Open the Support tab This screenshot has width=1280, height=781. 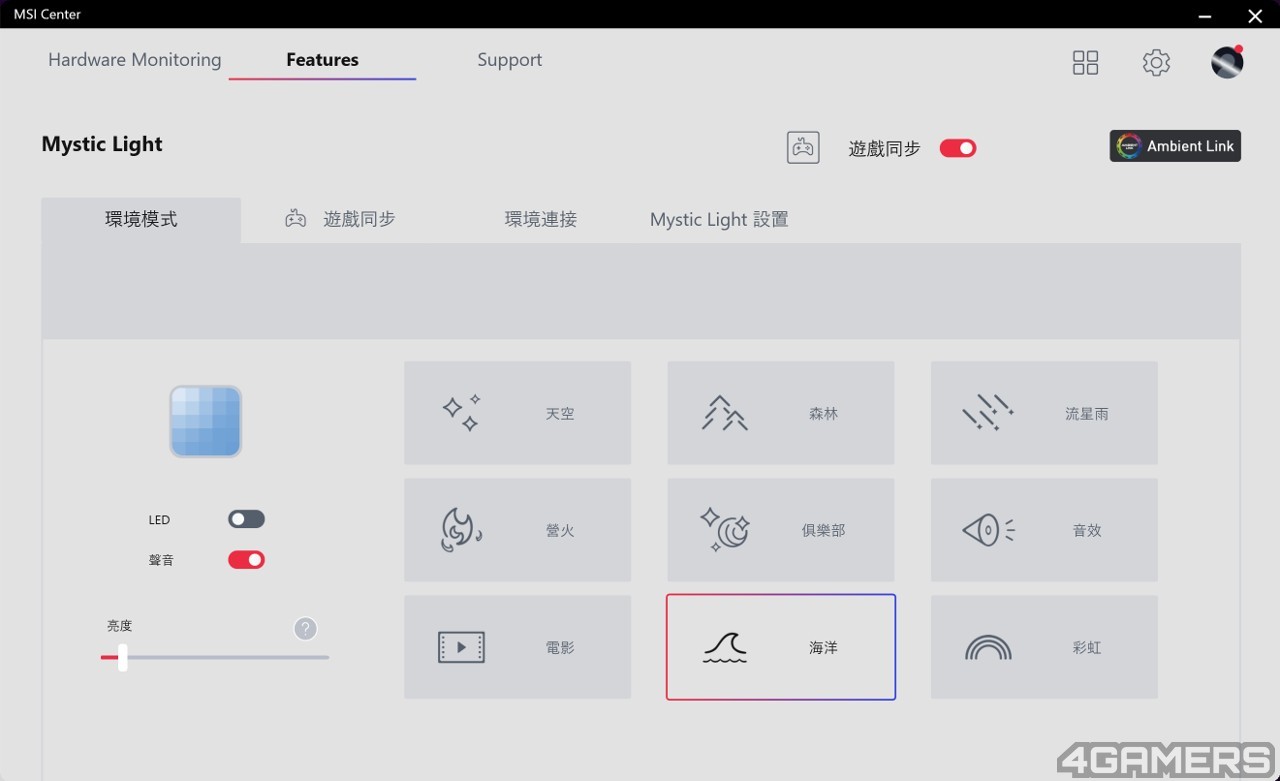pos(510,60)
